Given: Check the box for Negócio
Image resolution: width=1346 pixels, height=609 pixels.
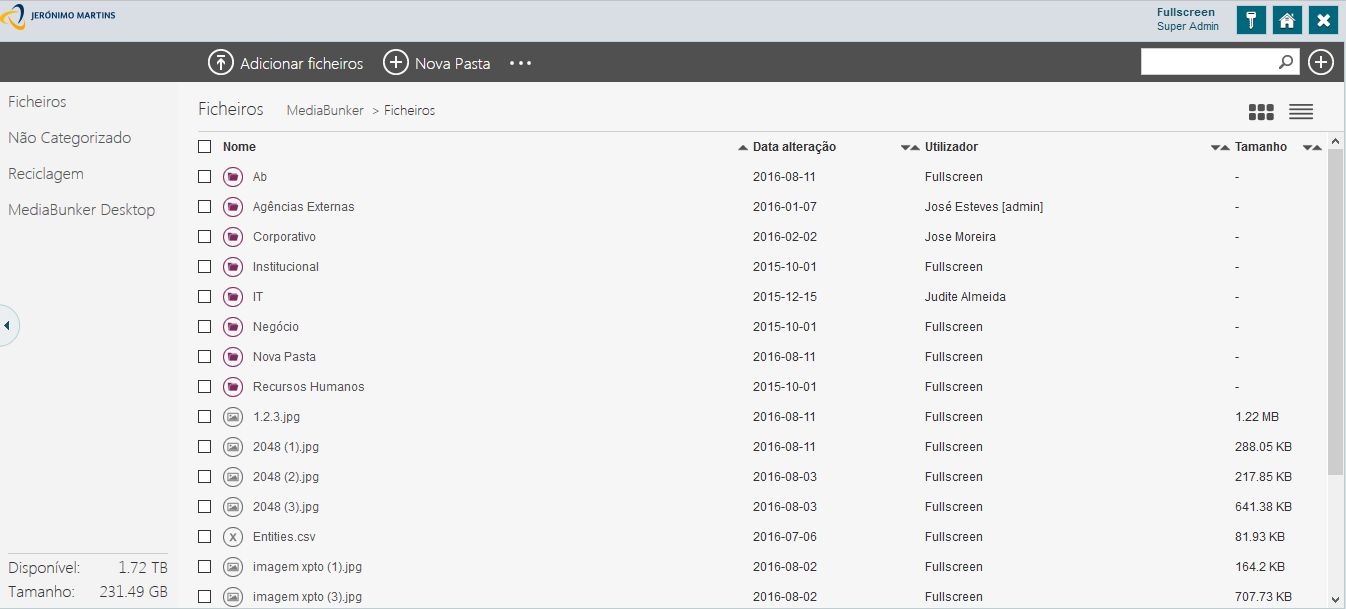Looking at the screenshot, I should [x=205, y=327].
